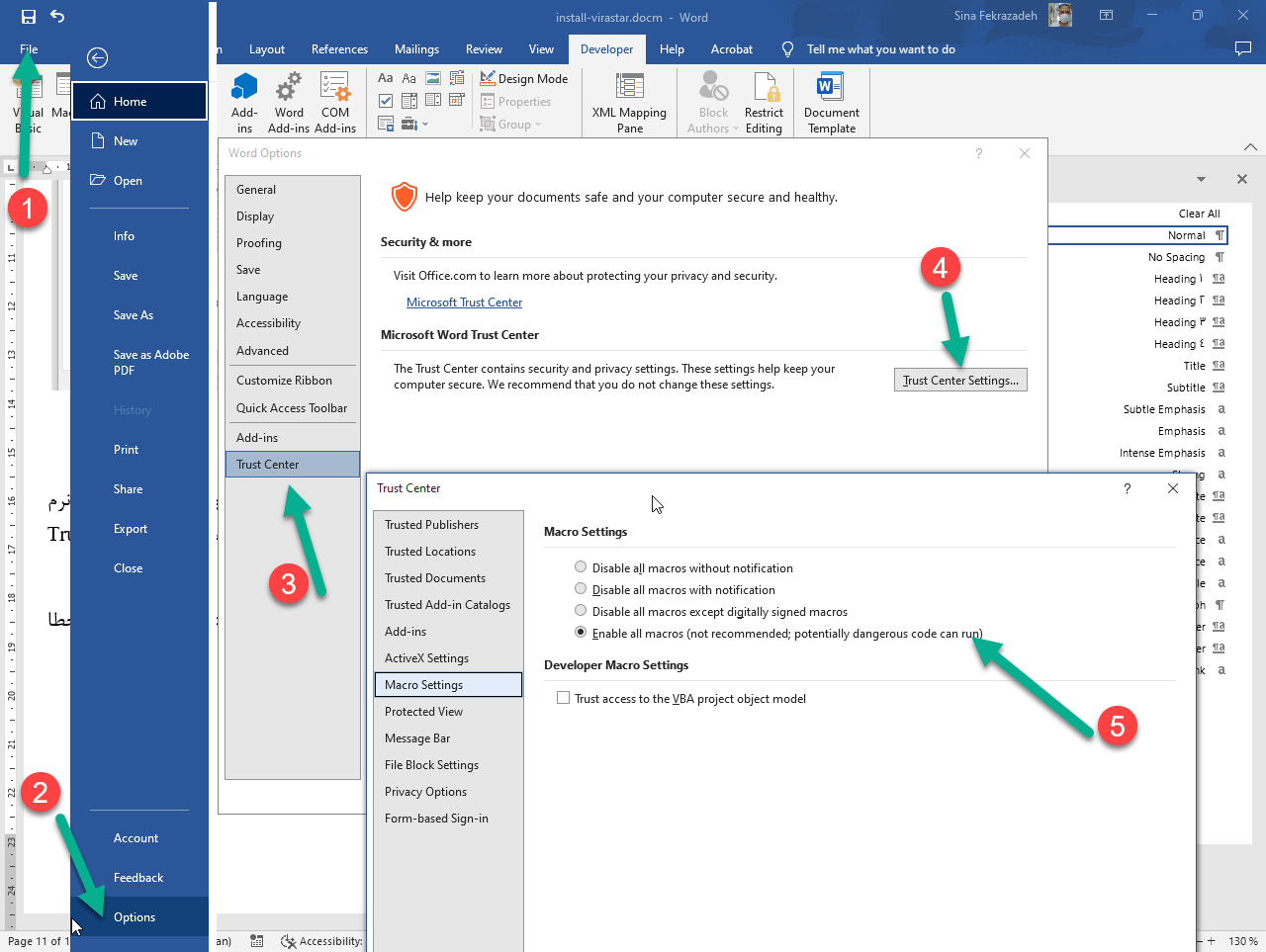The image size is (1266, 952).
Task: Select Disable all macros without notification
Action: click(581, 567)
